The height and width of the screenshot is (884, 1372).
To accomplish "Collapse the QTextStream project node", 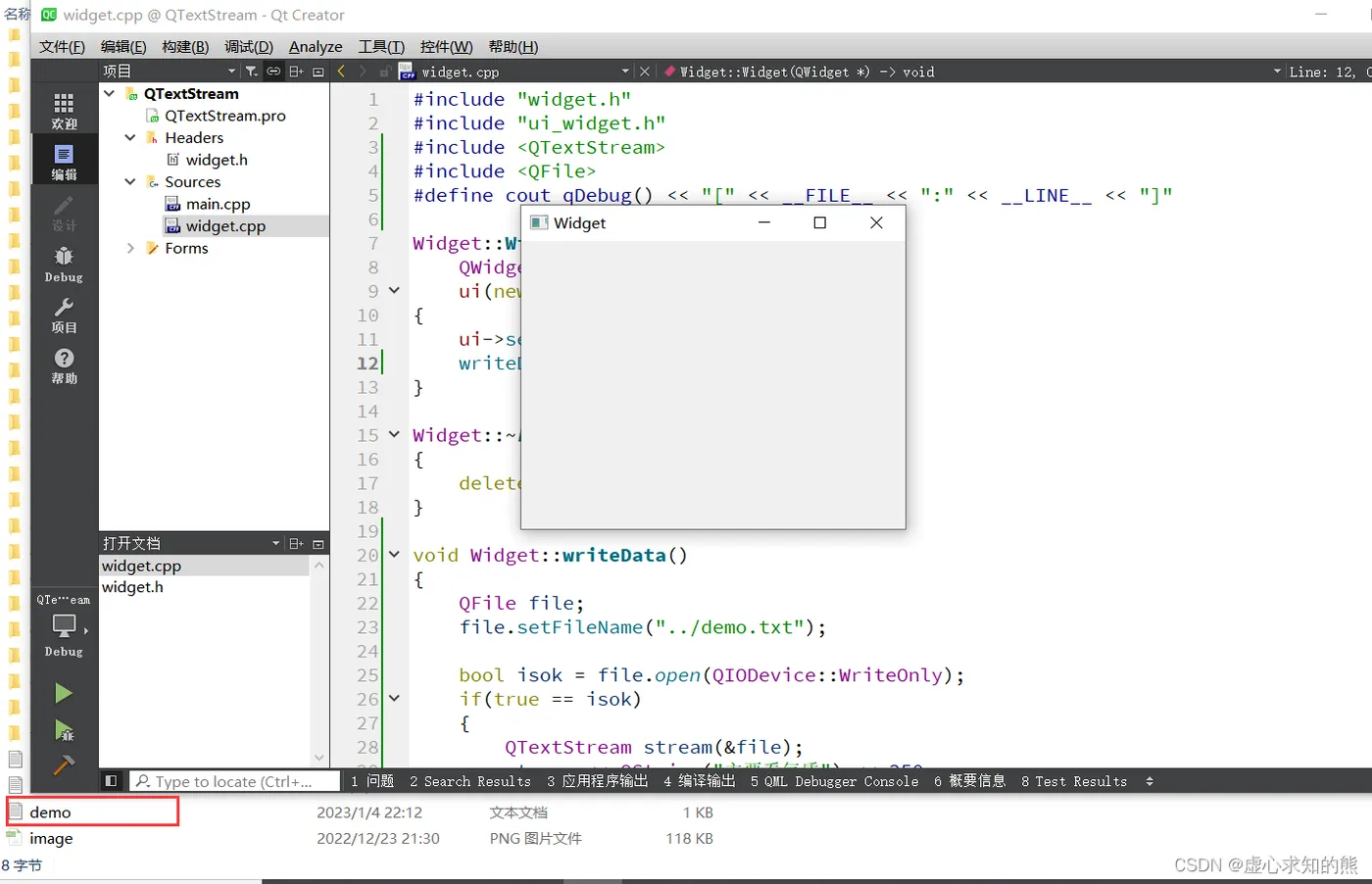I will pyautogui.click(x=110, y=93).
